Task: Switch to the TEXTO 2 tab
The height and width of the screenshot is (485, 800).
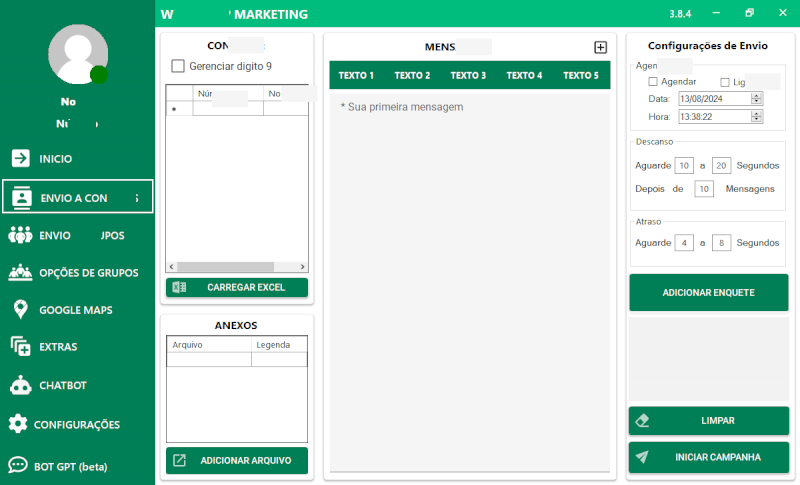Action: click(412, 75)
